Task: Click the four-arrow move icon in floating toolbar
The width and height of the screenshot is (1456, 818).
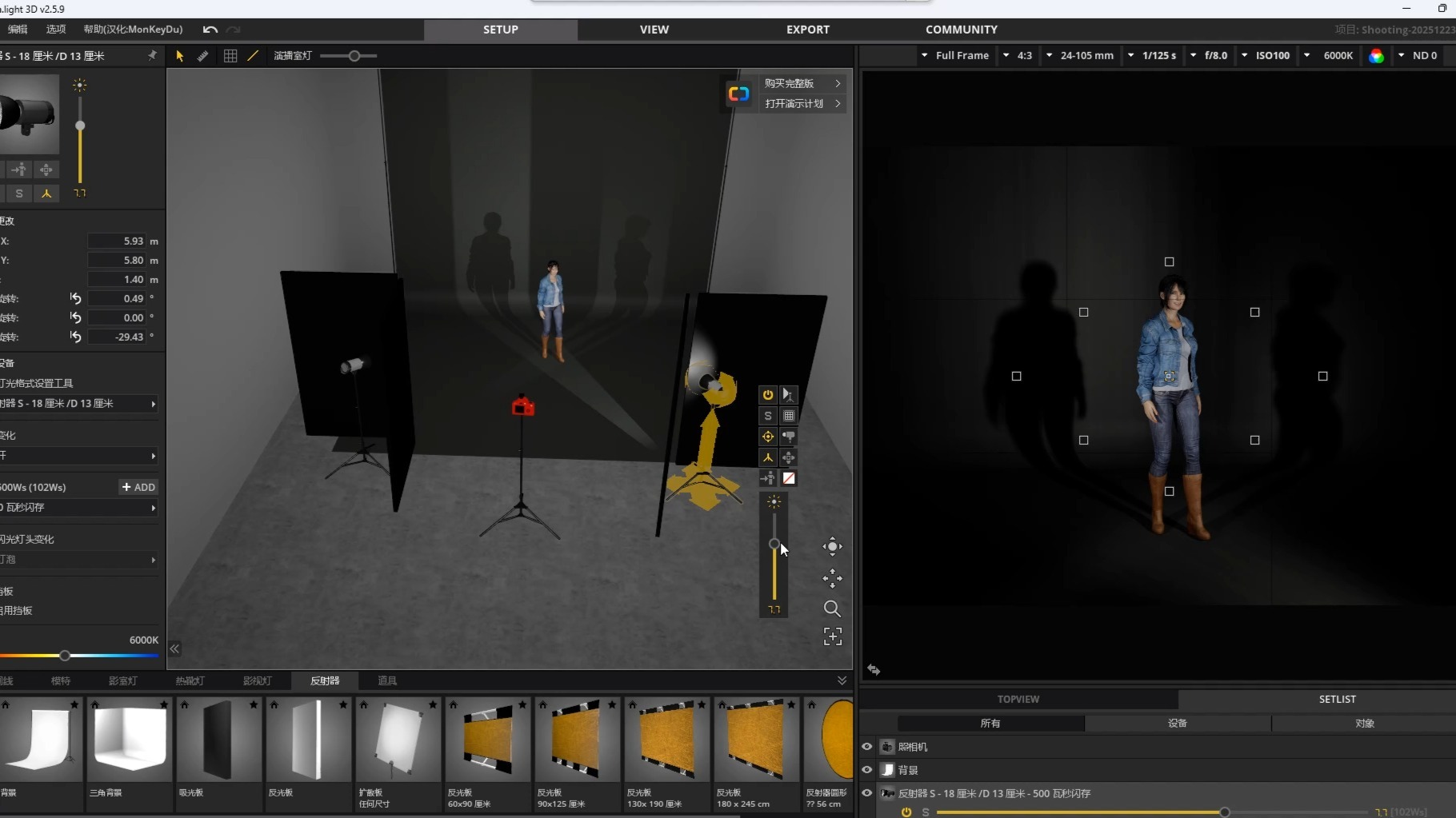Action: [789, 457]
